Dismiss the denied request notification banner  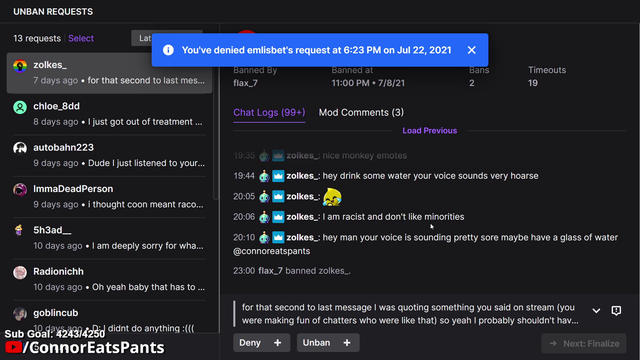[471, 50]
